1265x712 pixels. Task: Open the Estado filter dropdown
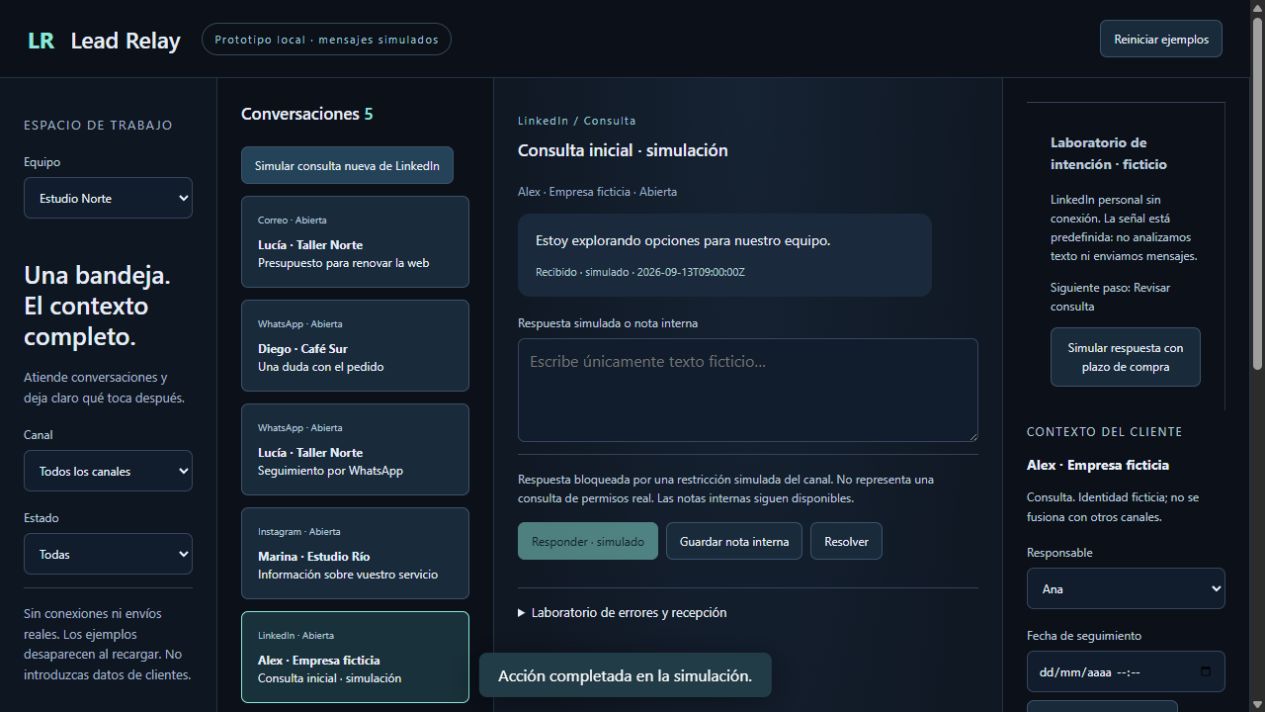pyautogui.click(x=108, y=554)
